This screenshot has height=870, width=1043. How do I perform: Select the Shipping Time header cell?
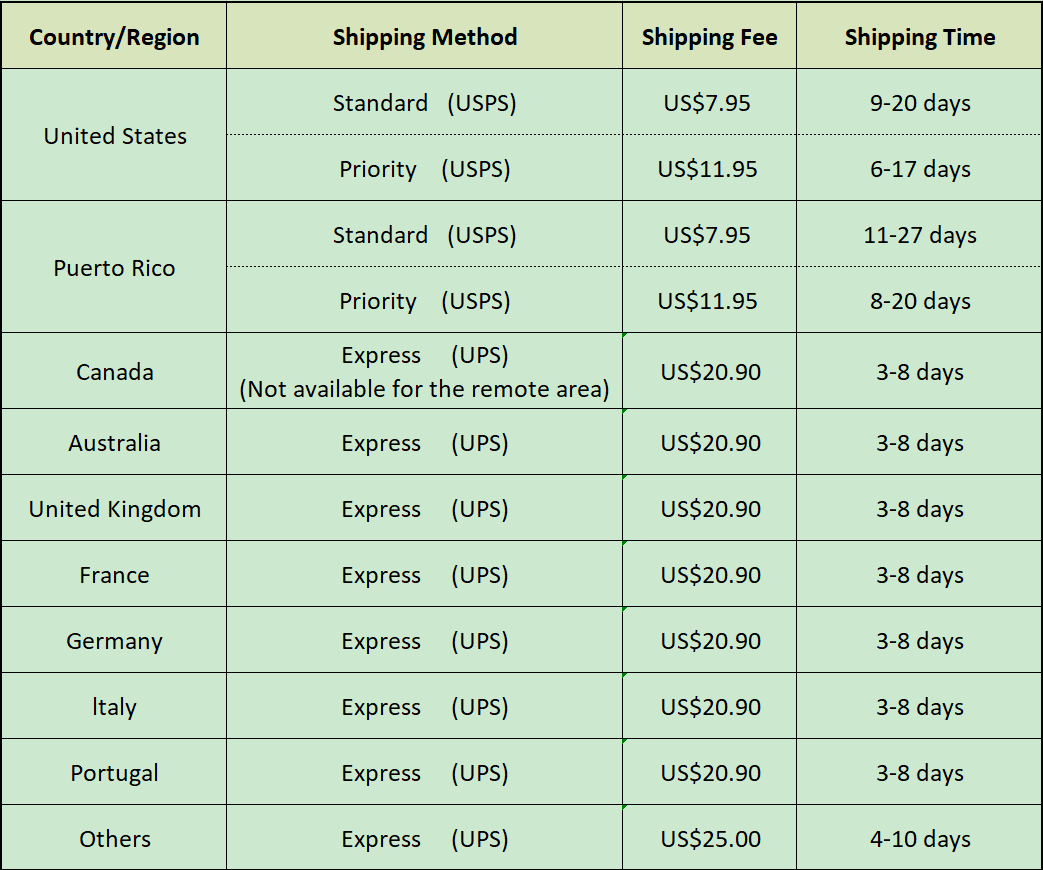(919, 38)
